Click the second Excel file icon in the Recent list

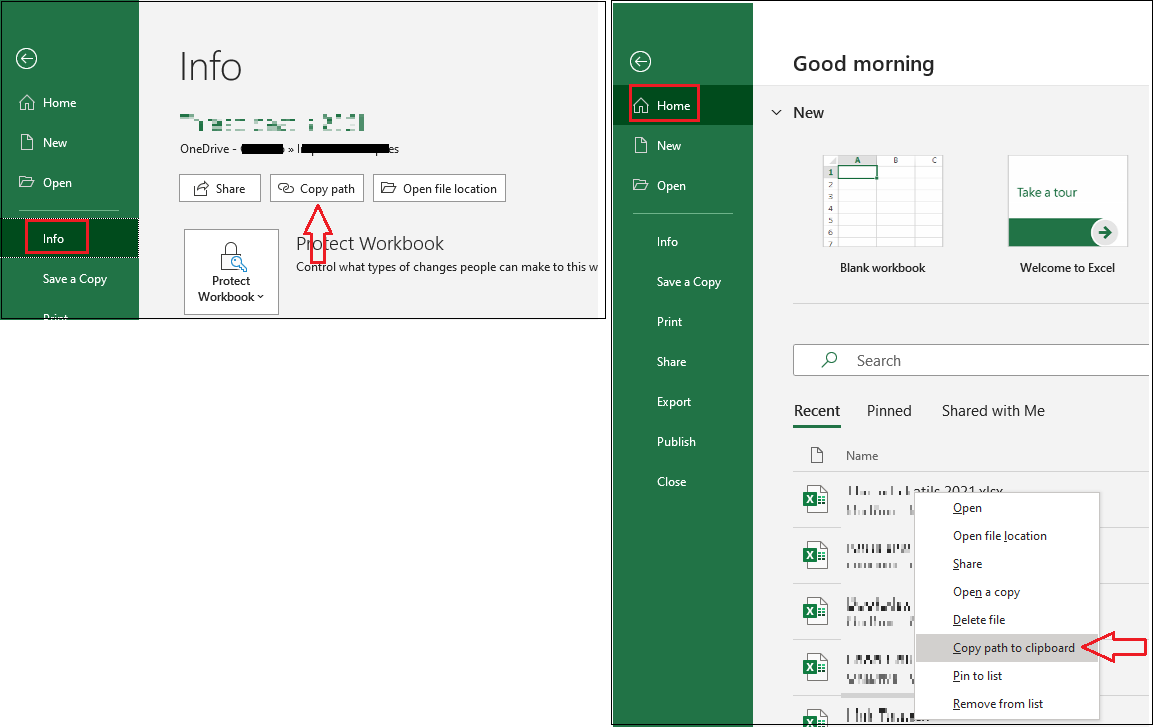(815, 556)
